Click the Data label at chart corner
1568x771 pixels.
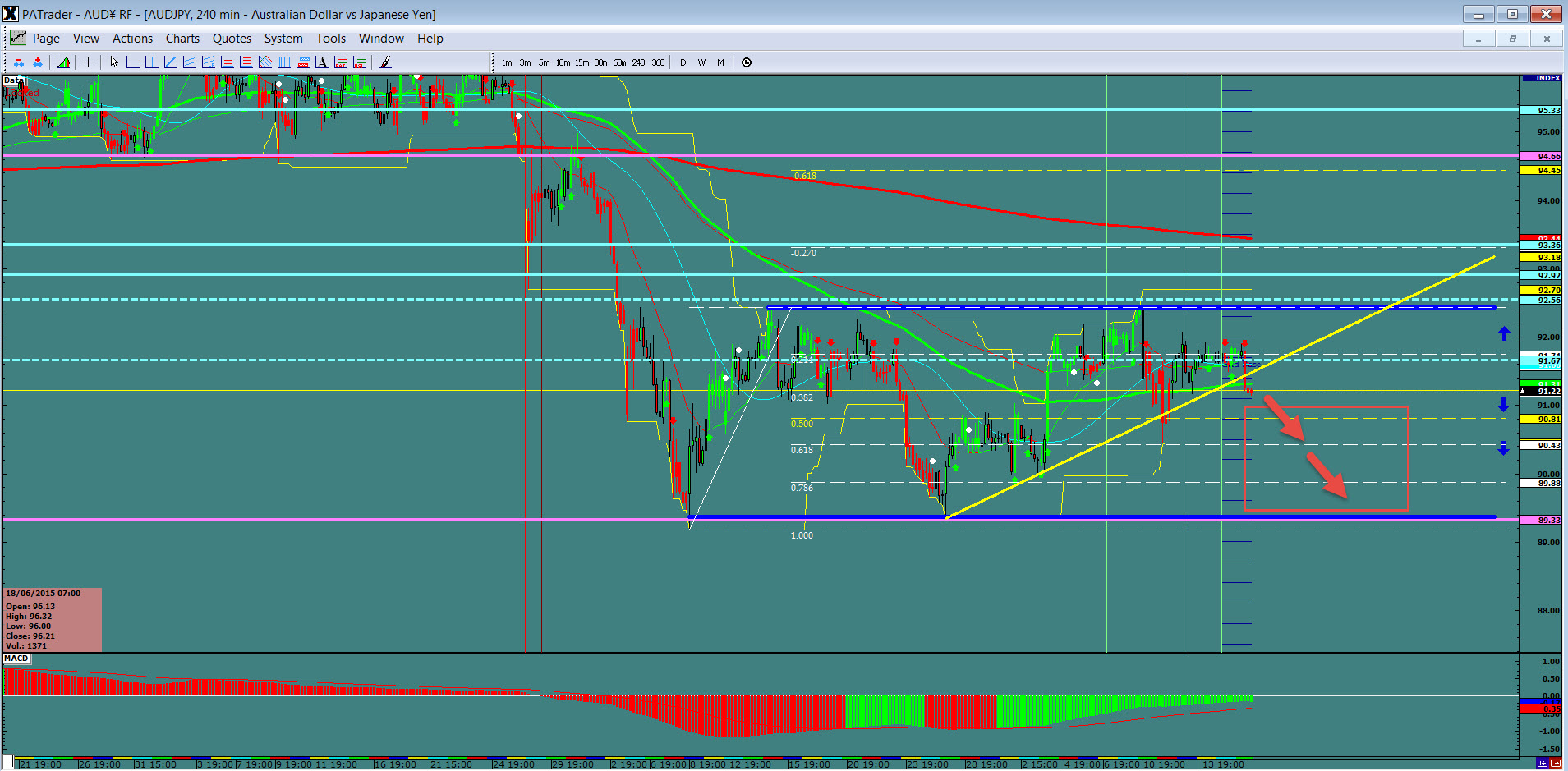coord(12,80)
